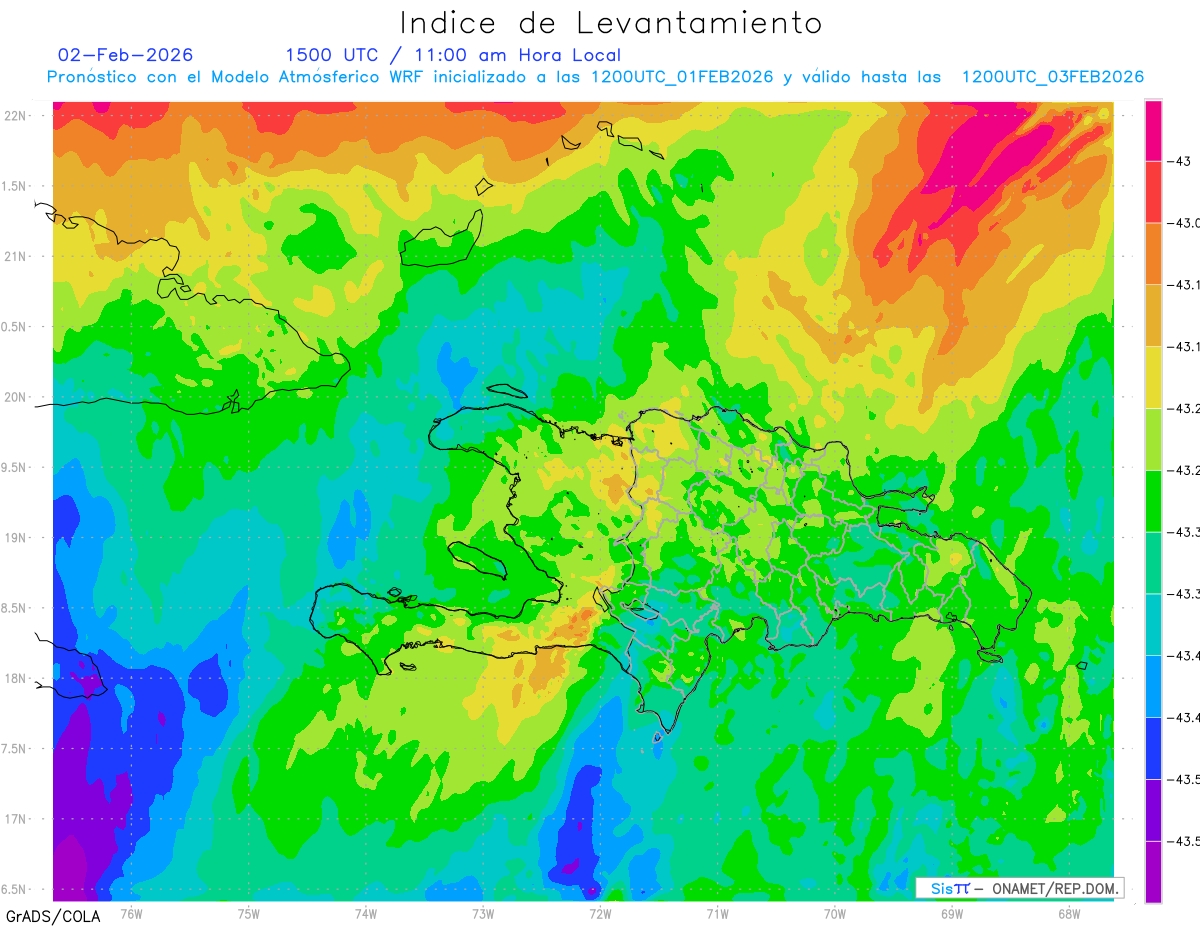The image size is (1200, 927).
Task: Click the '69W' longitude label
Action: tap(951, 913)
